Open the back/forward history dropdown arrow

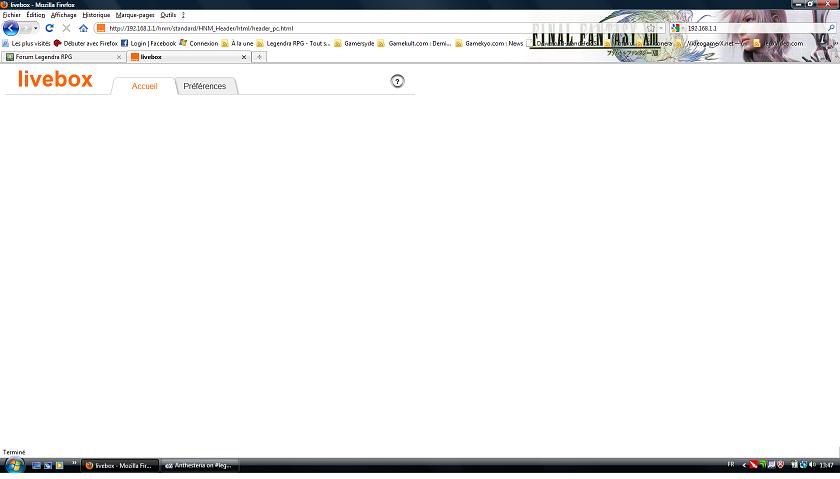(x=36, y=28)
